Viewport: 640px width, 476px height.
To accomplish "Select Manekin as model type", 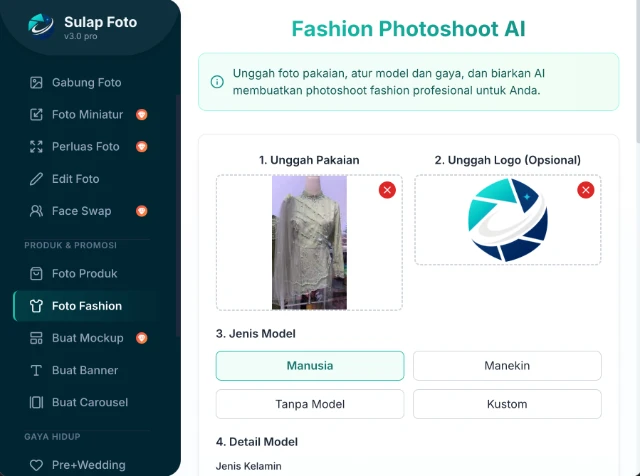I will pos(507,366).
